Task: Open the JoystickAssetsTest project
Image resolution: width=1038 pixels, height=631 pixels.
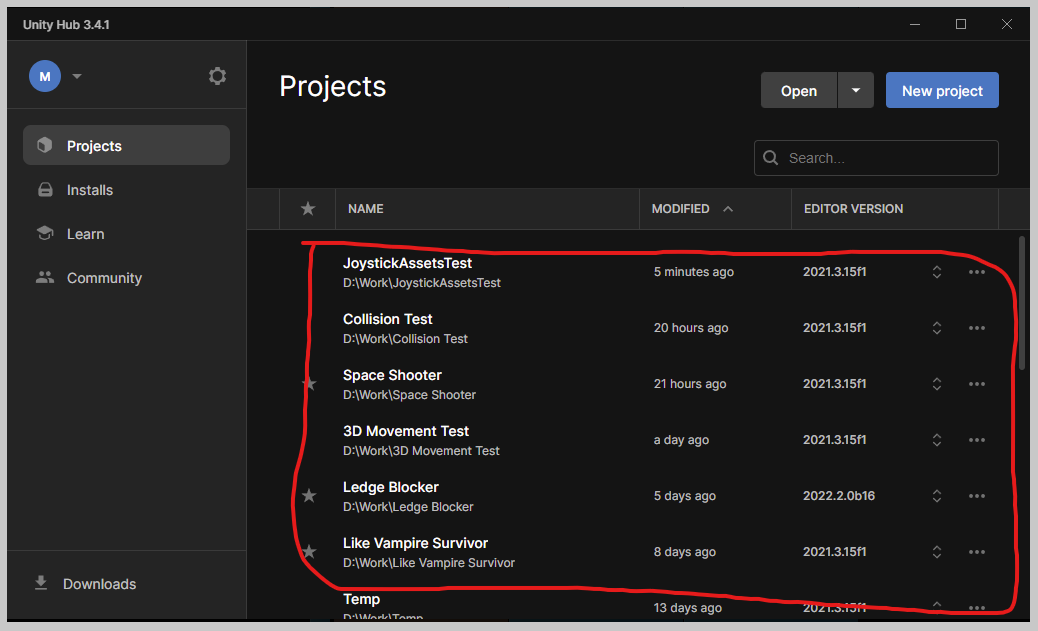Action: pos(407,264)
